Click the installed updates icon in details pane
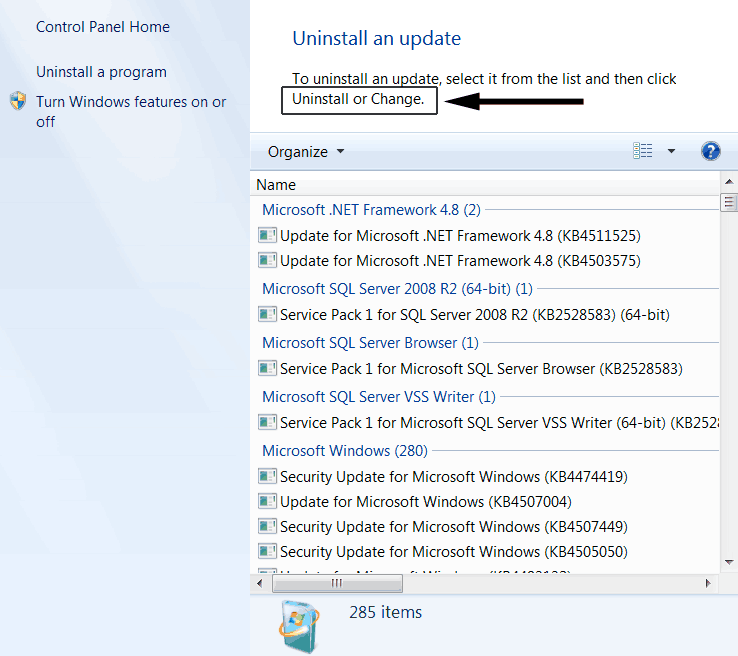The width and height of the screenshot is (738, 656). click(299, 626)
